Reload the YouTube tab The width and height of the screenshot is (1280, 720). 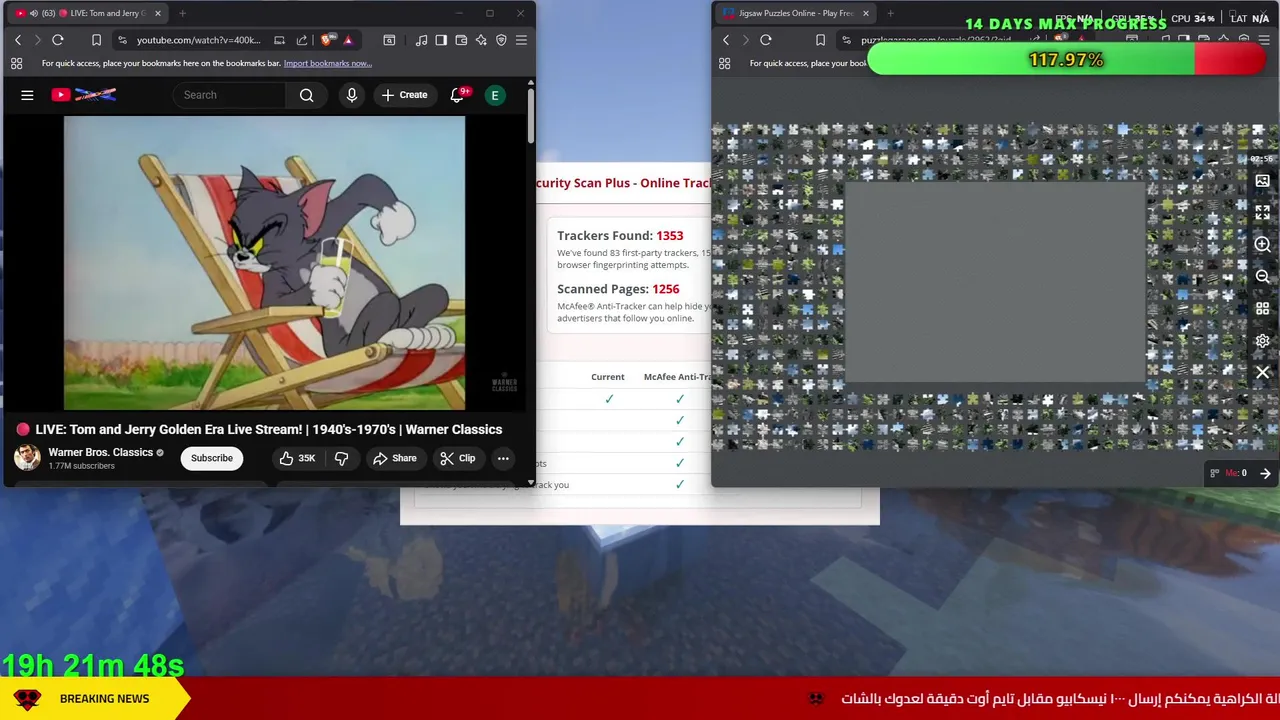click(58, 40)
